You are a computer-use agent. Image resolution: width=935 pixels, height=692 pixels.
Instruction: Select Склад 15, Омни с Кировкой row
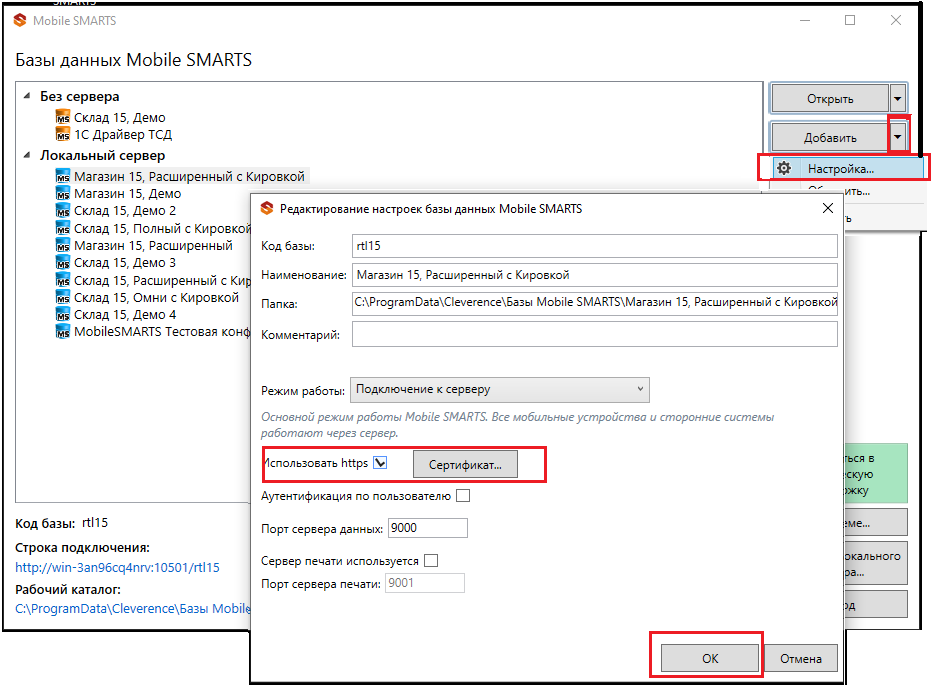pos(156,298)
